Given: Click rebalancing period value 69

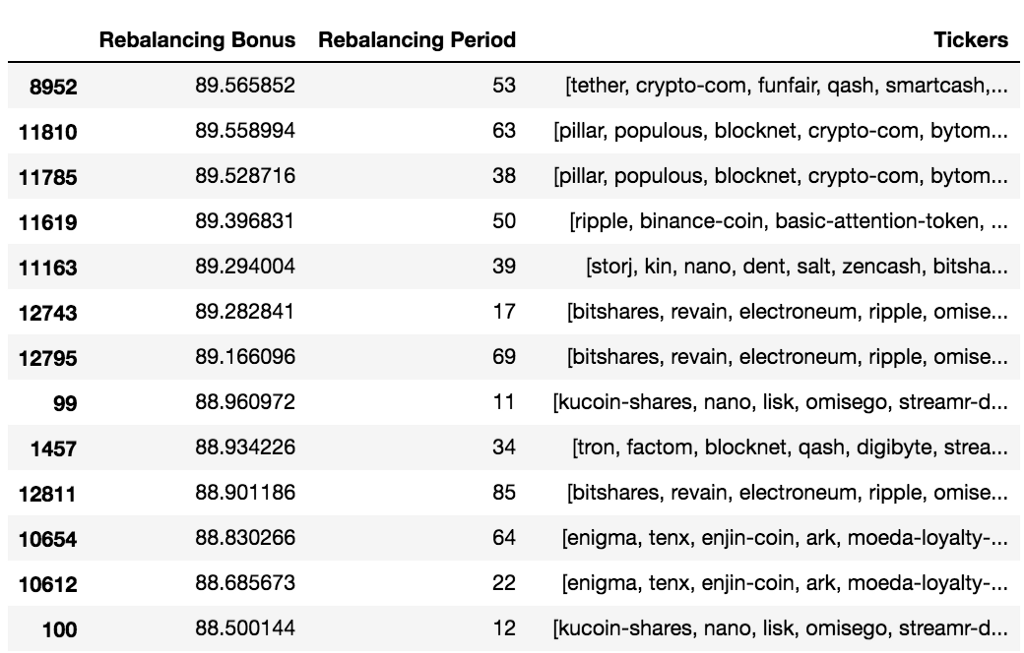Looking at the screenshot, I should pos(503,356).
